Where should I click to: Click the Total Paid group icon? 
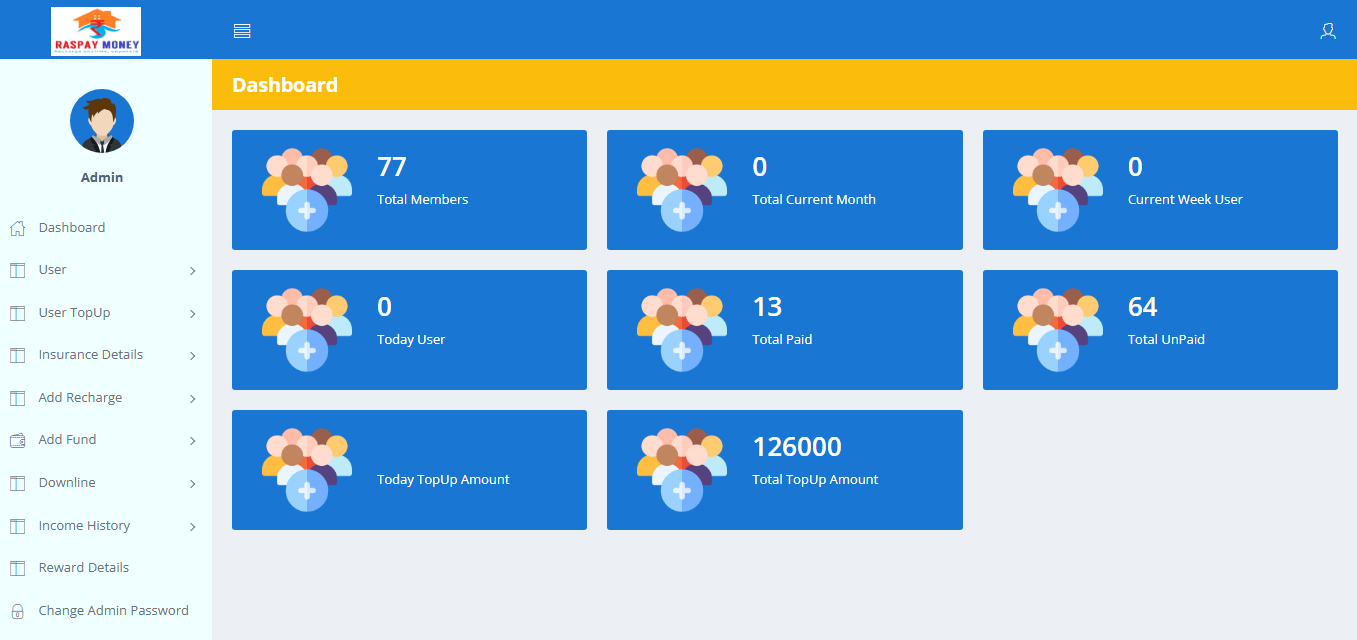coord(682,330)
